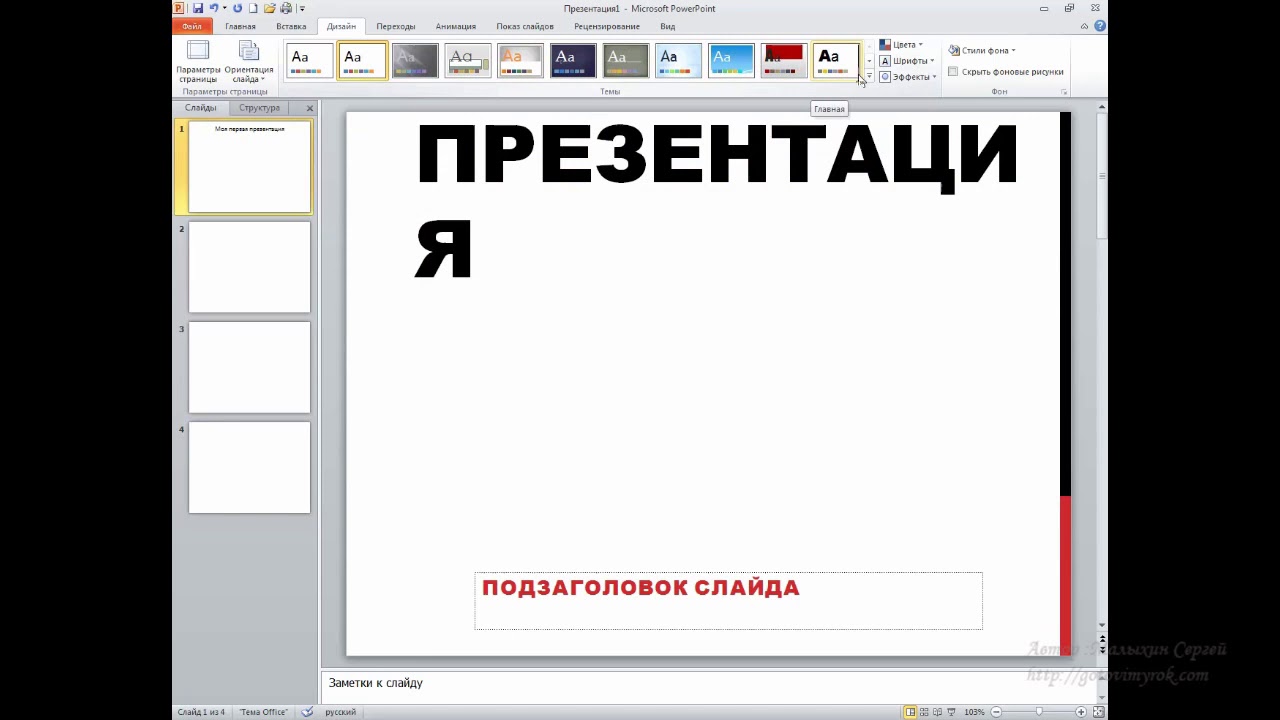The image size is (1280, 720).
Task: Toggle Hide background graphics checkbox
Action: coord(953,72)
